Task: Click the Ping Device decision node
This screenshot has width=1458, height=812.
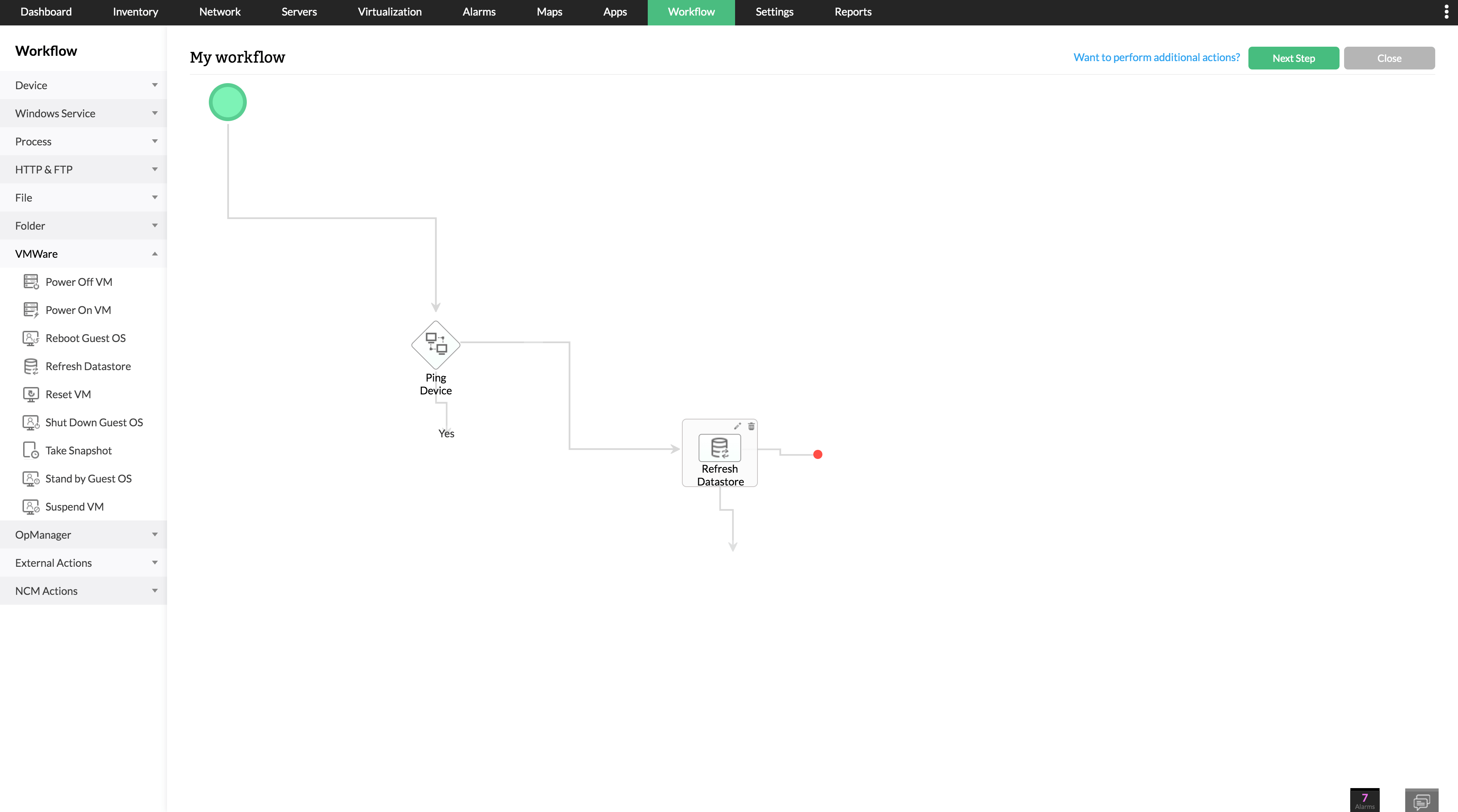Action: pyautogui.click(x=435, y=345)
